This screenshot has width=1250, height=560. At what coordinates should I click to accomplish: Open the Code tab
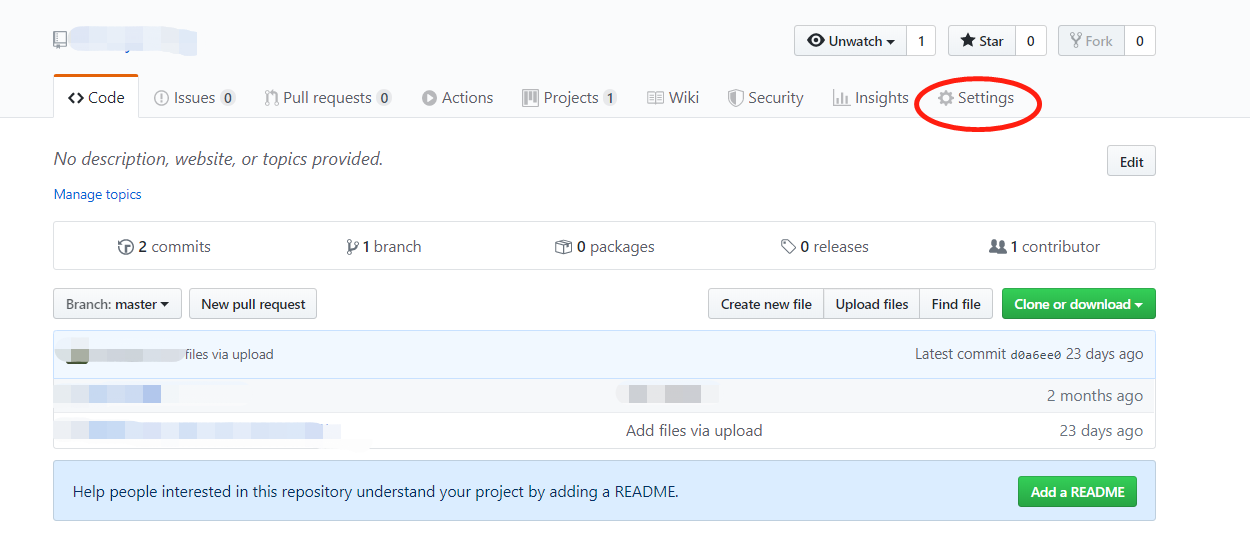click(96, 98)
